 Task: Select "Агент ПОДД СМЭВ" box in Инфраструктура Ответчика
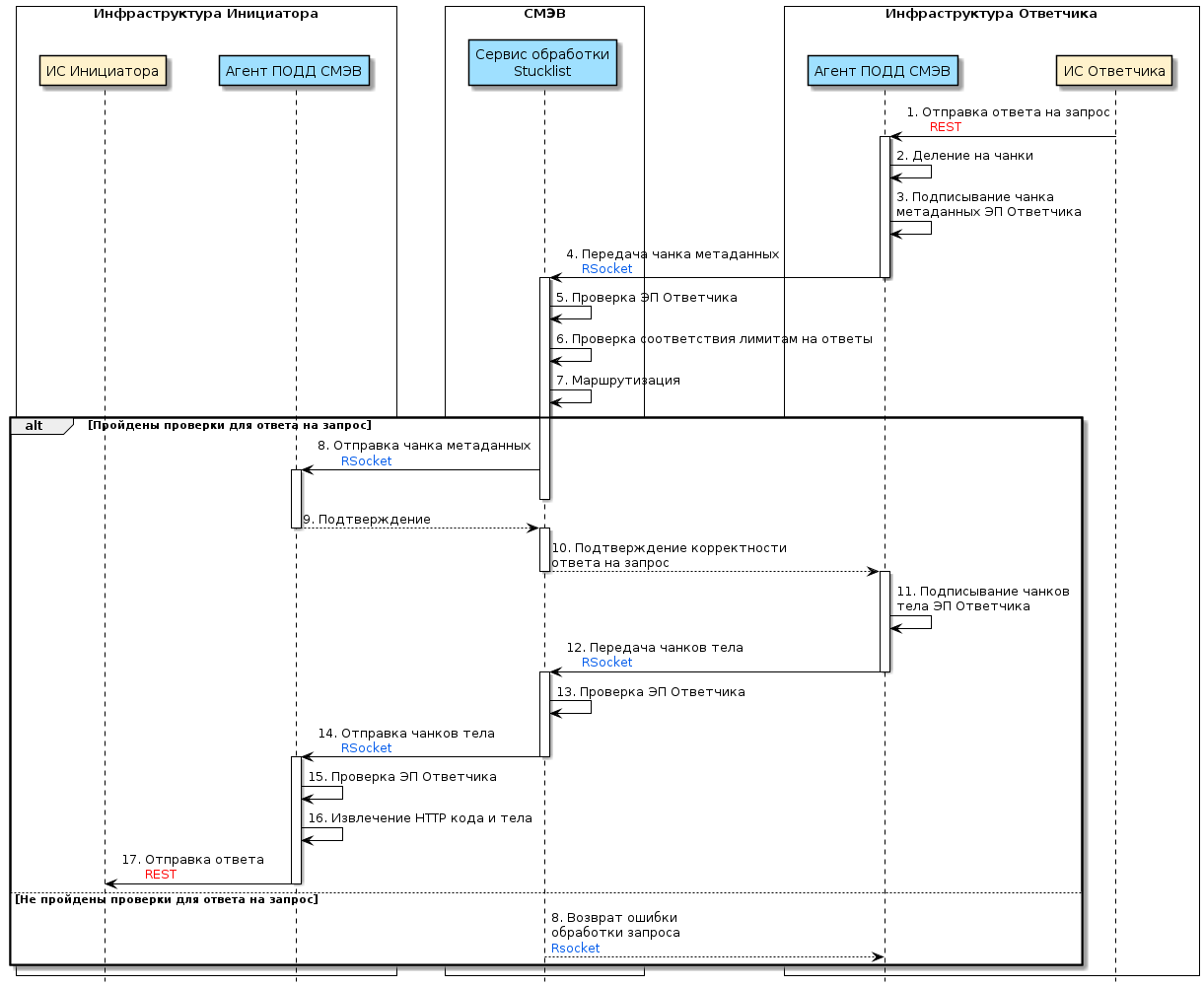[883, 71]
